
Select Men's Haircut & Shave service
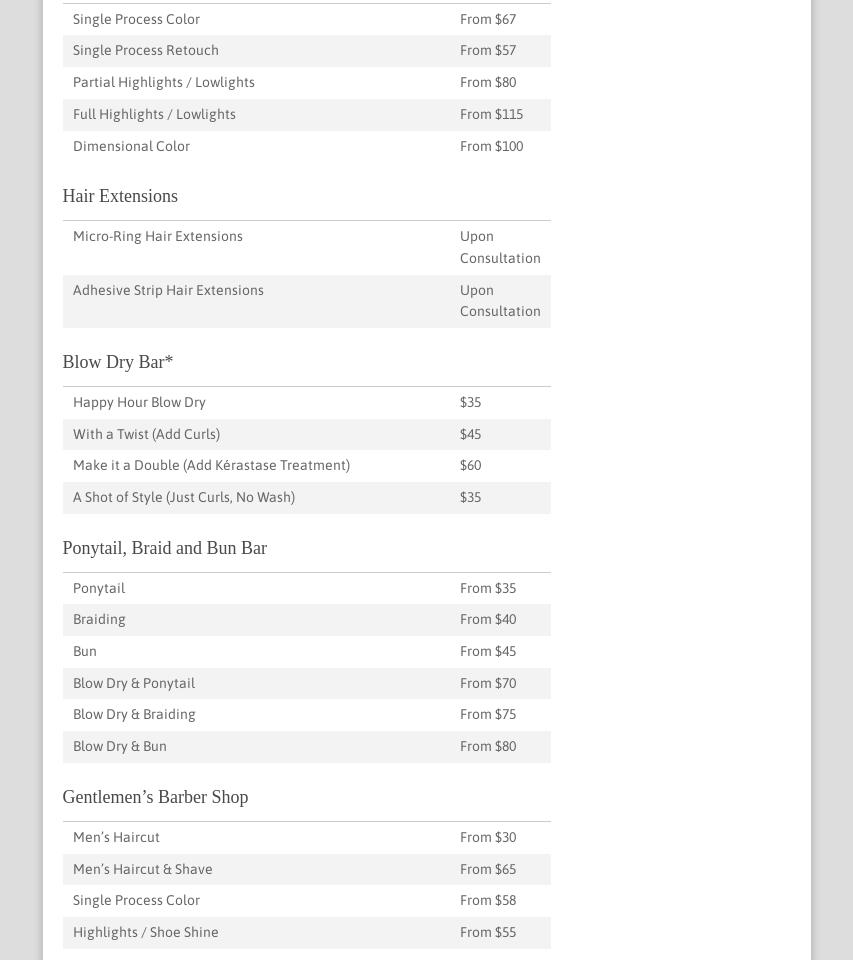(143, 869)
